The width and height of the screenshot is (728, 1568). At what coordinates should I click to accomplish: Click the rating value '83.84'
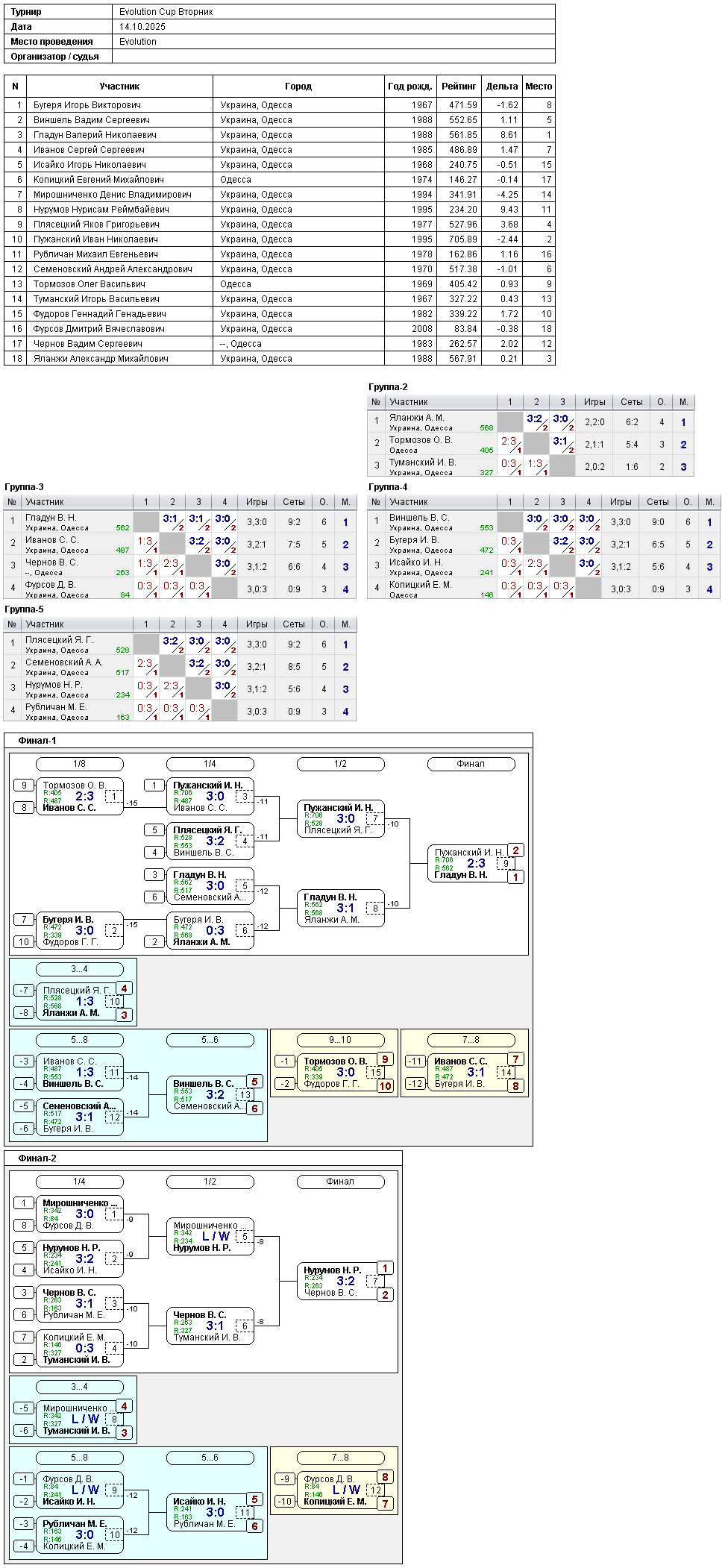[465, 329]
